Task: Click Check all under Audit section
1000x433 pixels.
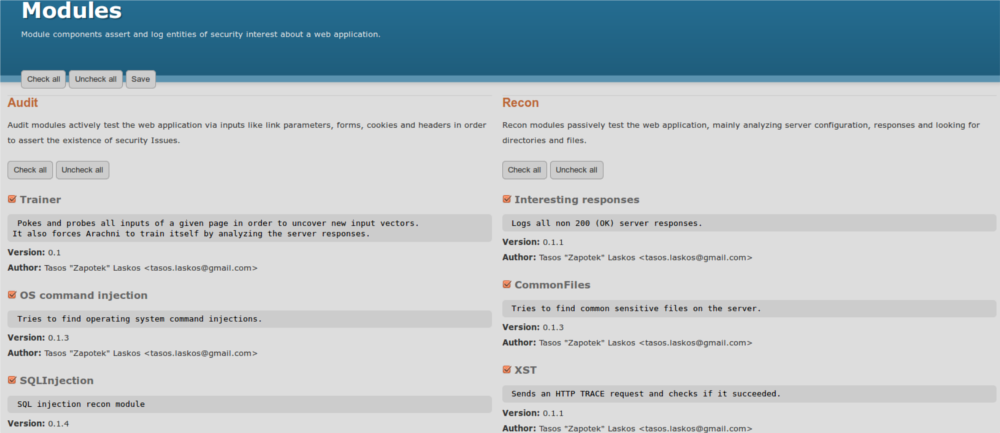Action: (x=30, y=170)
